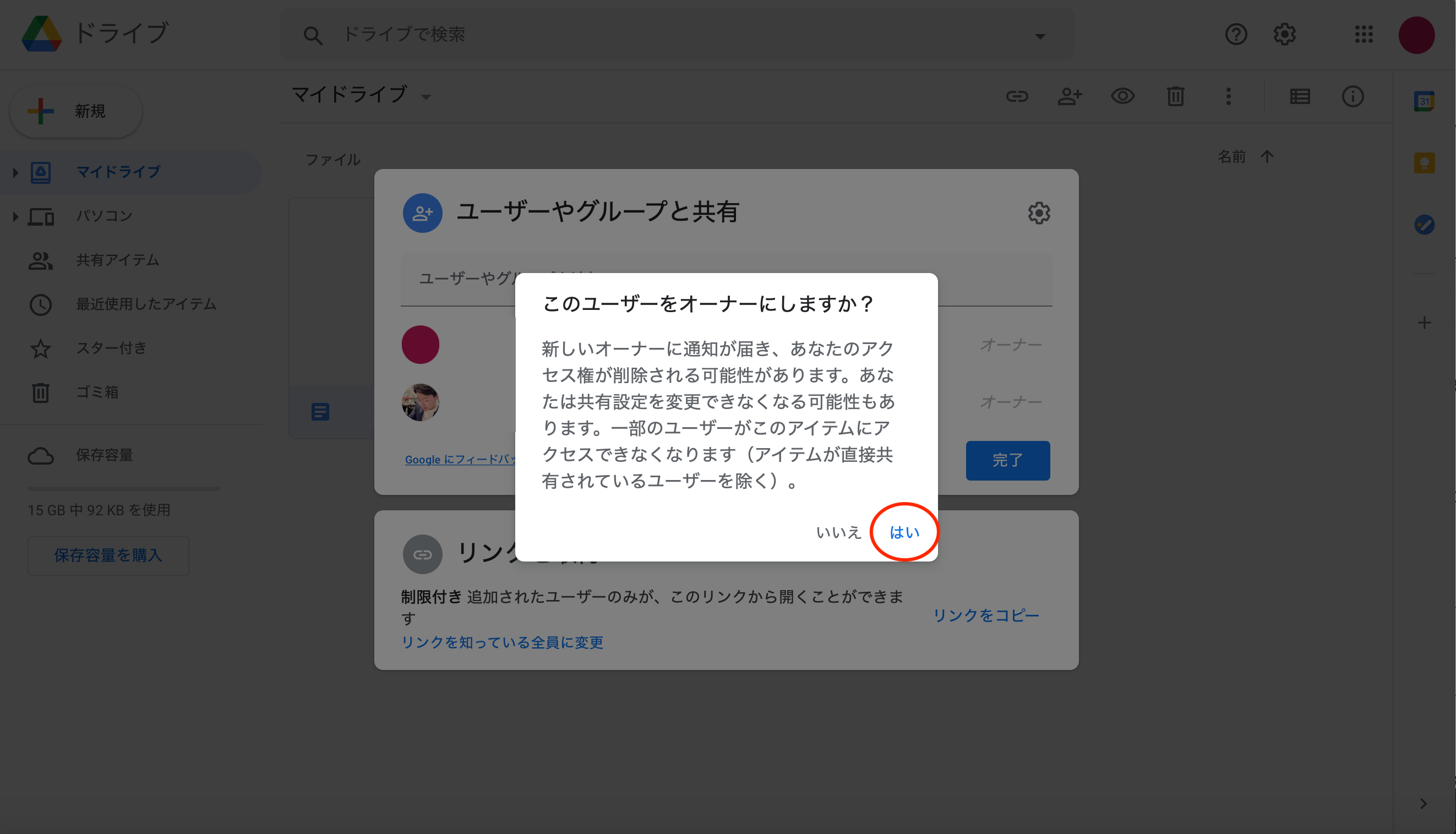Click the Google にフィードバック link

click(459, 459)
